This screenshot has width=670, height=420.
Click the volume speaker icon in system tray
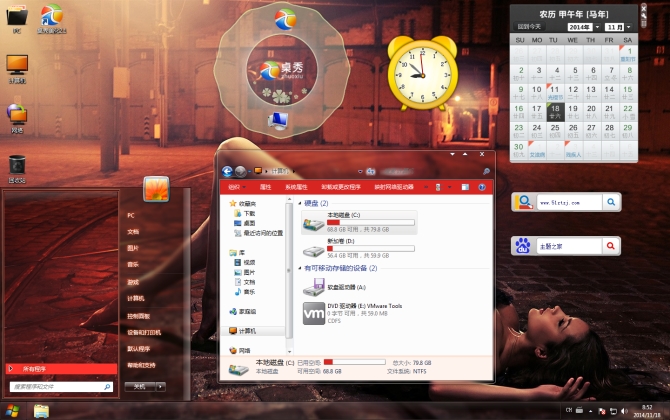click(x=624, y=411)
